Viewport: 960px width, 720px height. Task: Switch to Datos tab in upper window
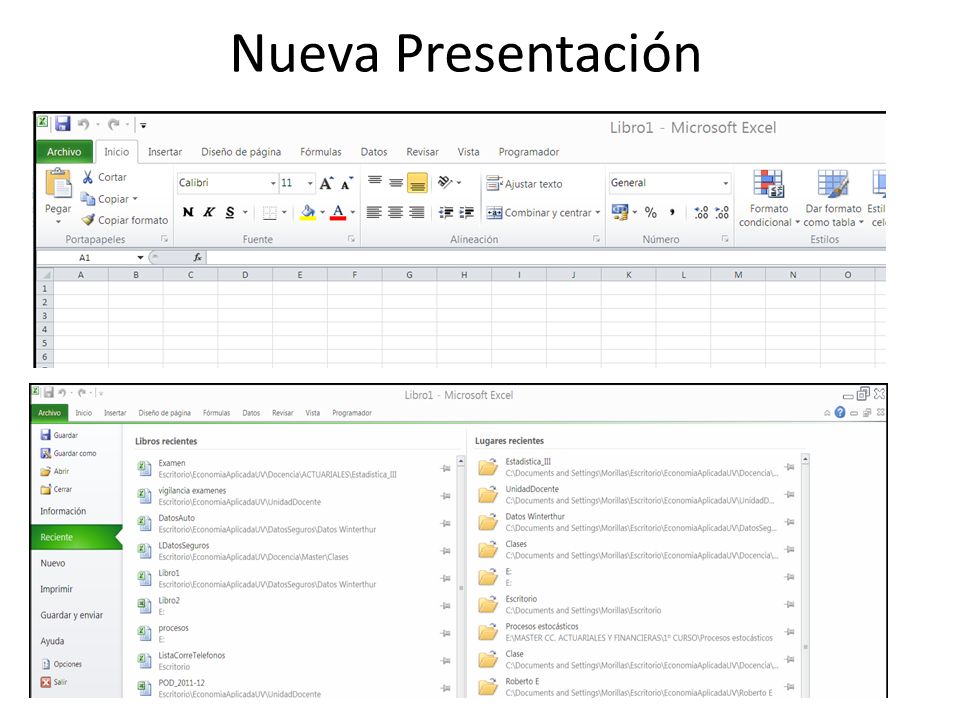(x=373, y=152)
